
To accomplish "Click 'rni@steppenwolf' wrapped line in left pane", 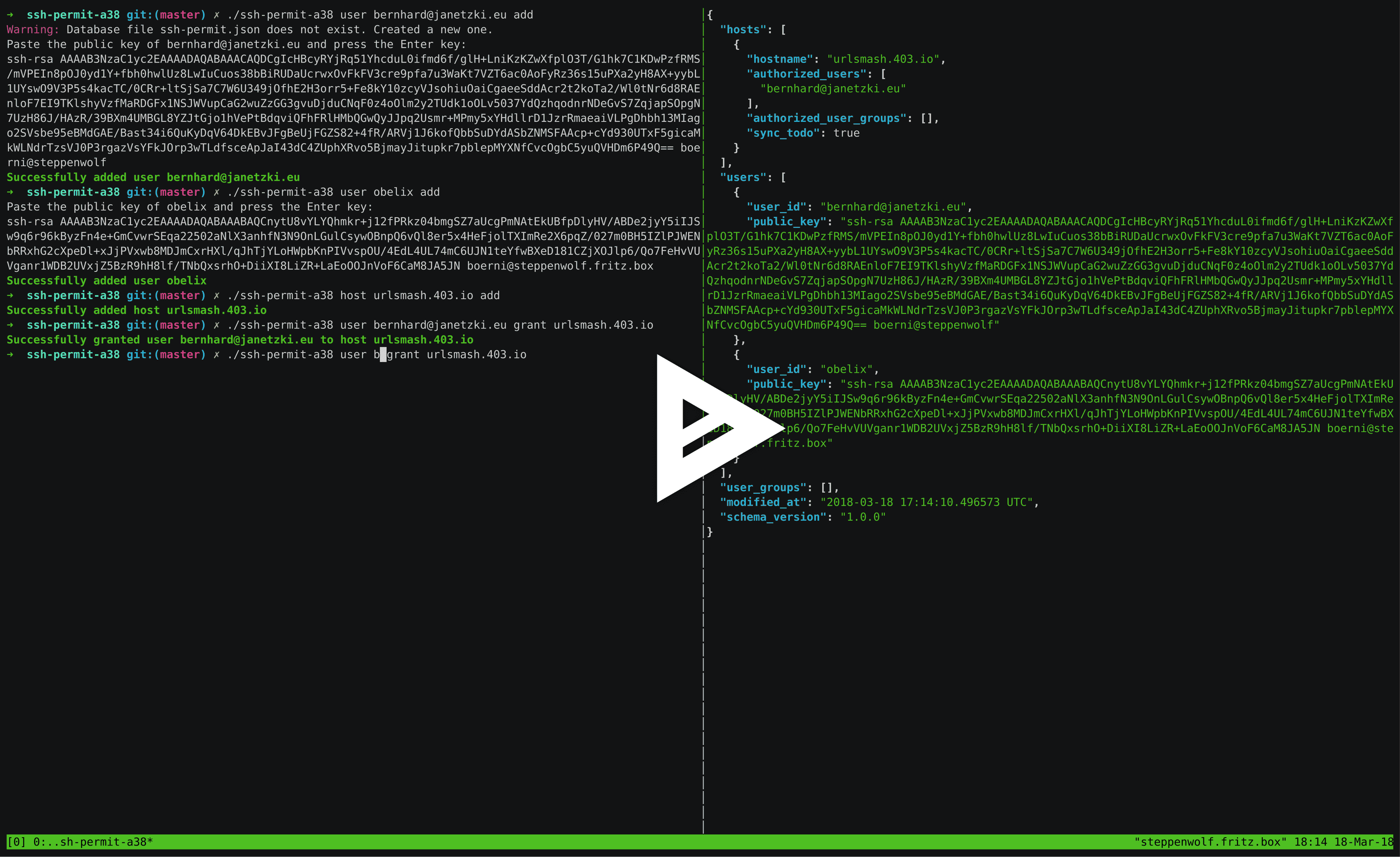I will coord(57,163).
